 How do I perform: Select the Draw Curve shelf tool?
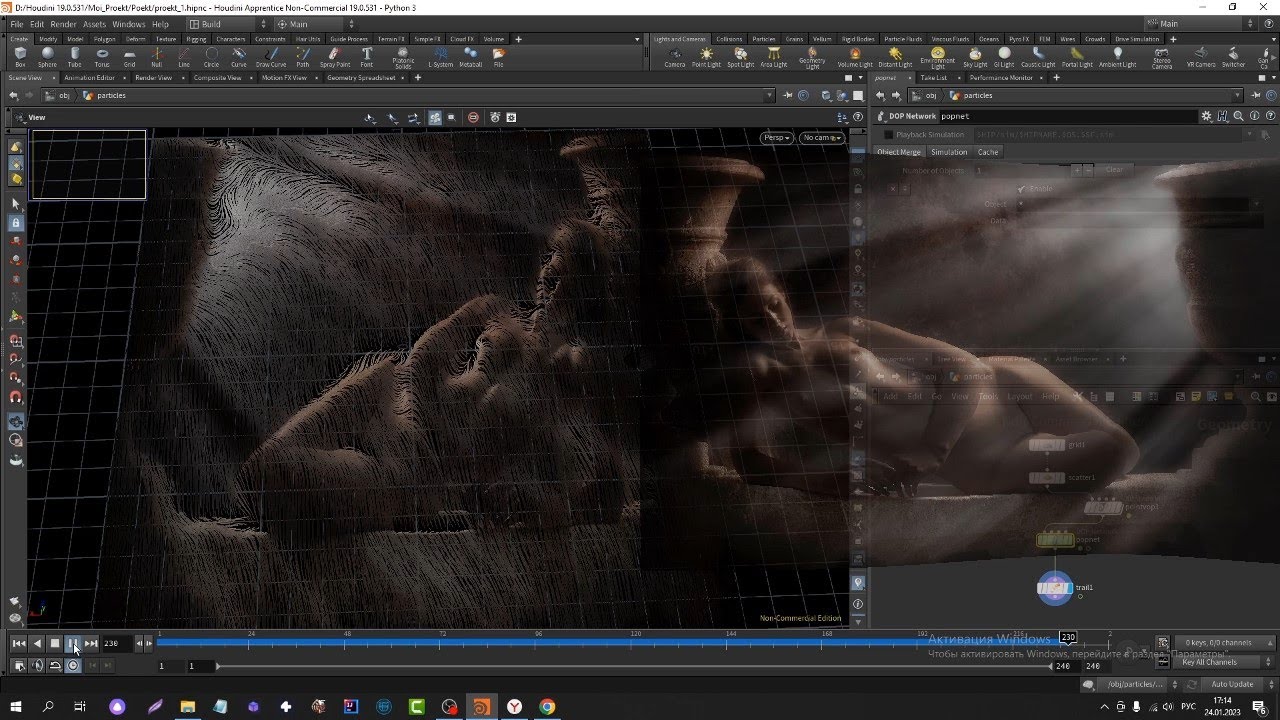[x=271, y=57]
